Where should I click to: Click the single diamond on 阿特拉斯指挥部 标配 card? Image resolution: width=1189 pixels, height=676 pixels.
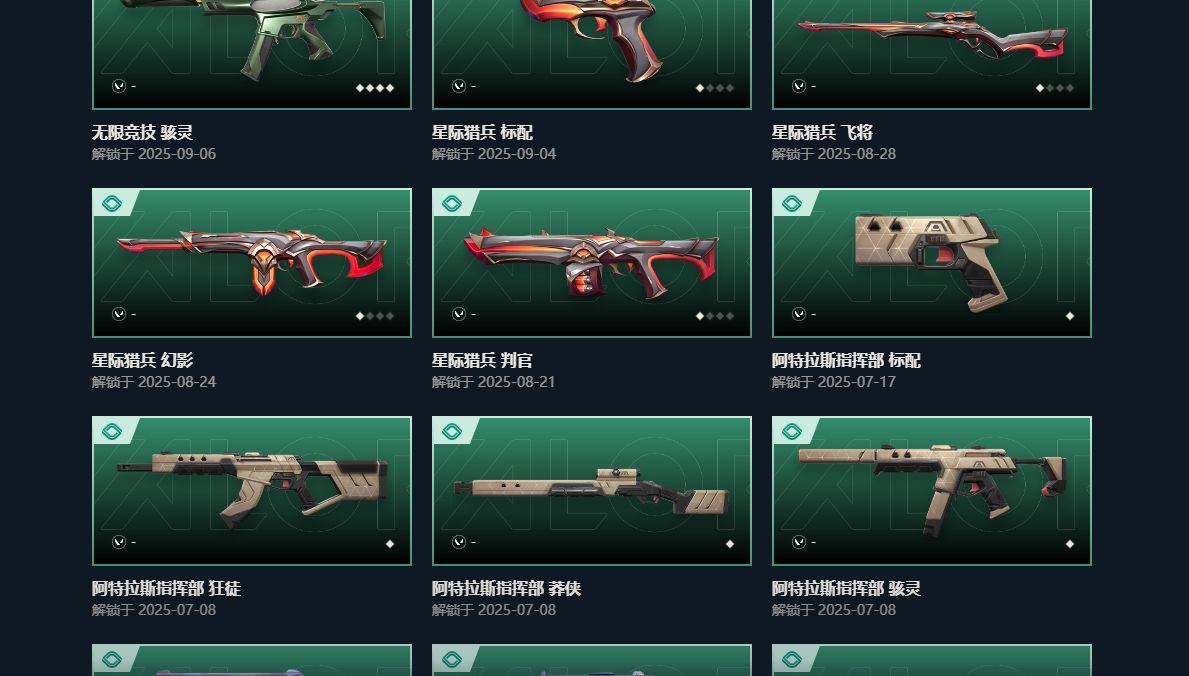(1070, 316)
